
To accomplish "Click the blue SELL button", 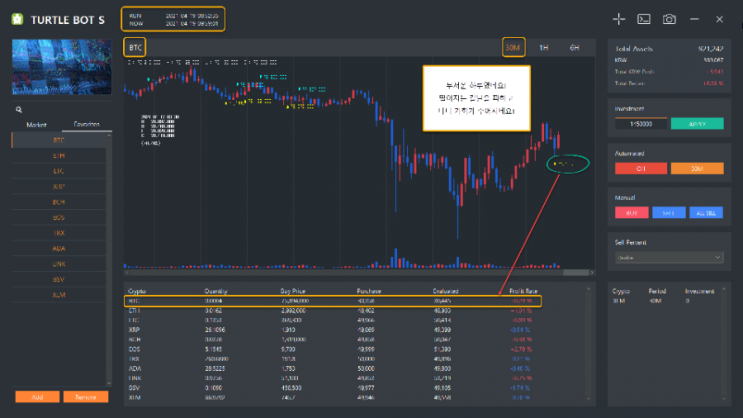I will click(669, 213).
